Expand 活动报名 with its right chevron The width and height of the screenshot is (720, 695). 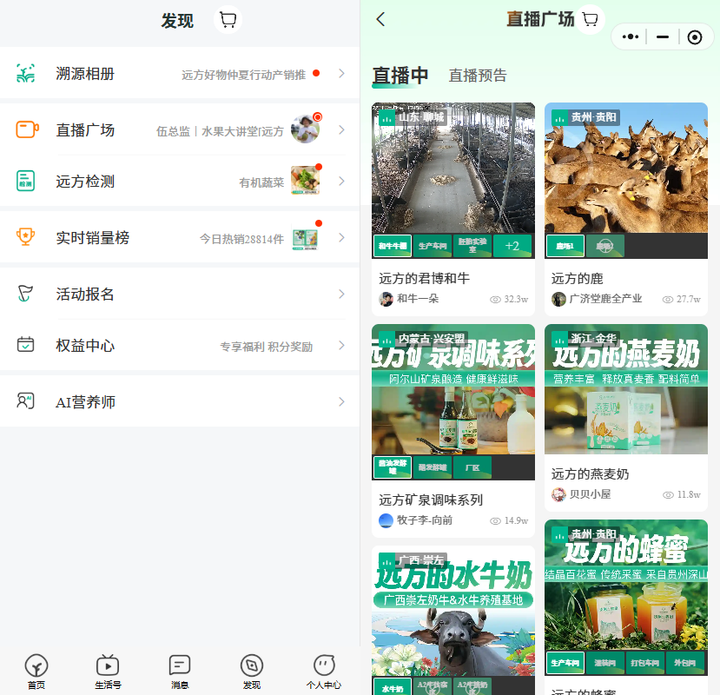pyautogui.click(x=341, y=294)
